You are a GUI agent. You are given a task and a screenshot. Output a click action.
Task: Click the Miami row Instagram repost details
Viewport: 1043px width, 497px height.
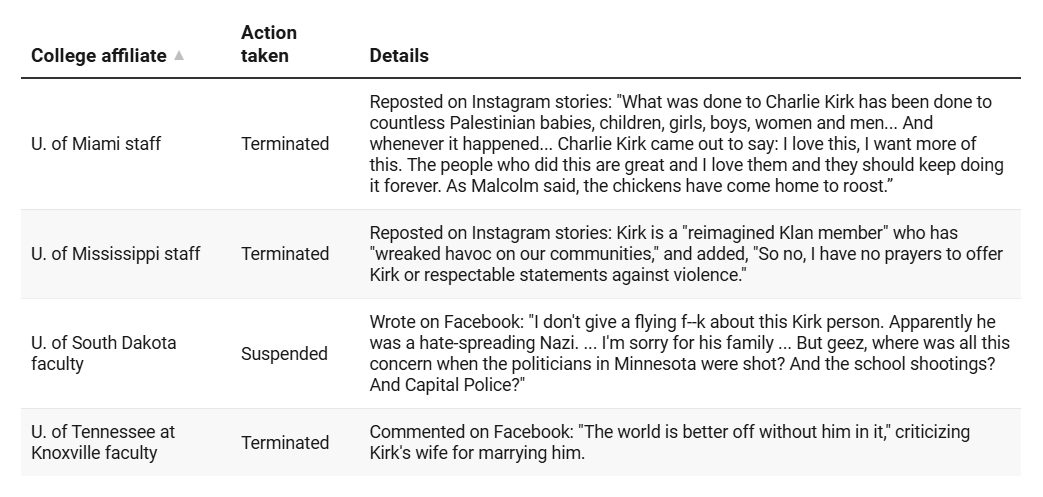pos(686,144)
